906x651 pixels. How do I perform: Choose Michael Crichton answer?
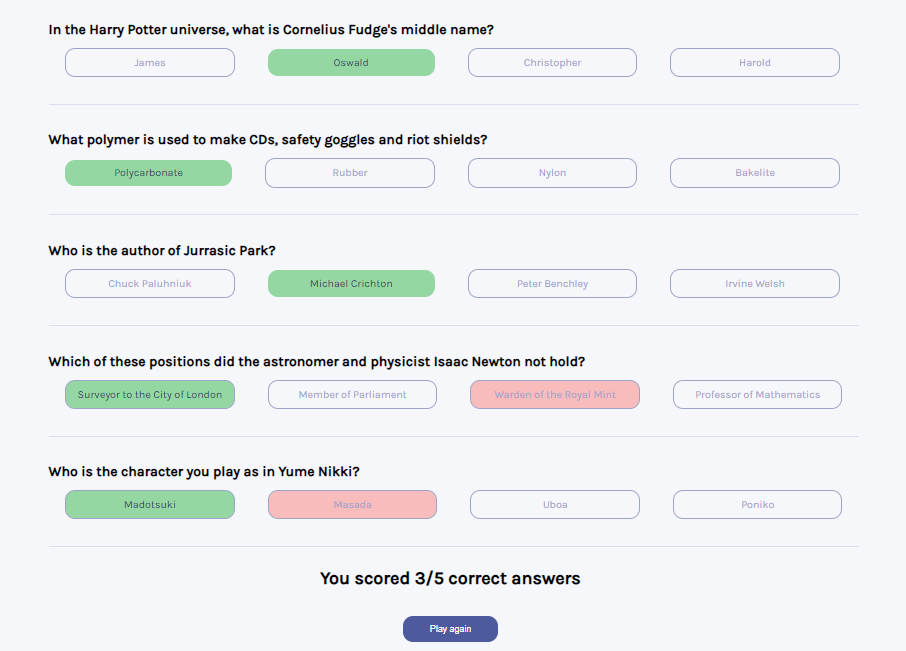[x=351, y=284]
